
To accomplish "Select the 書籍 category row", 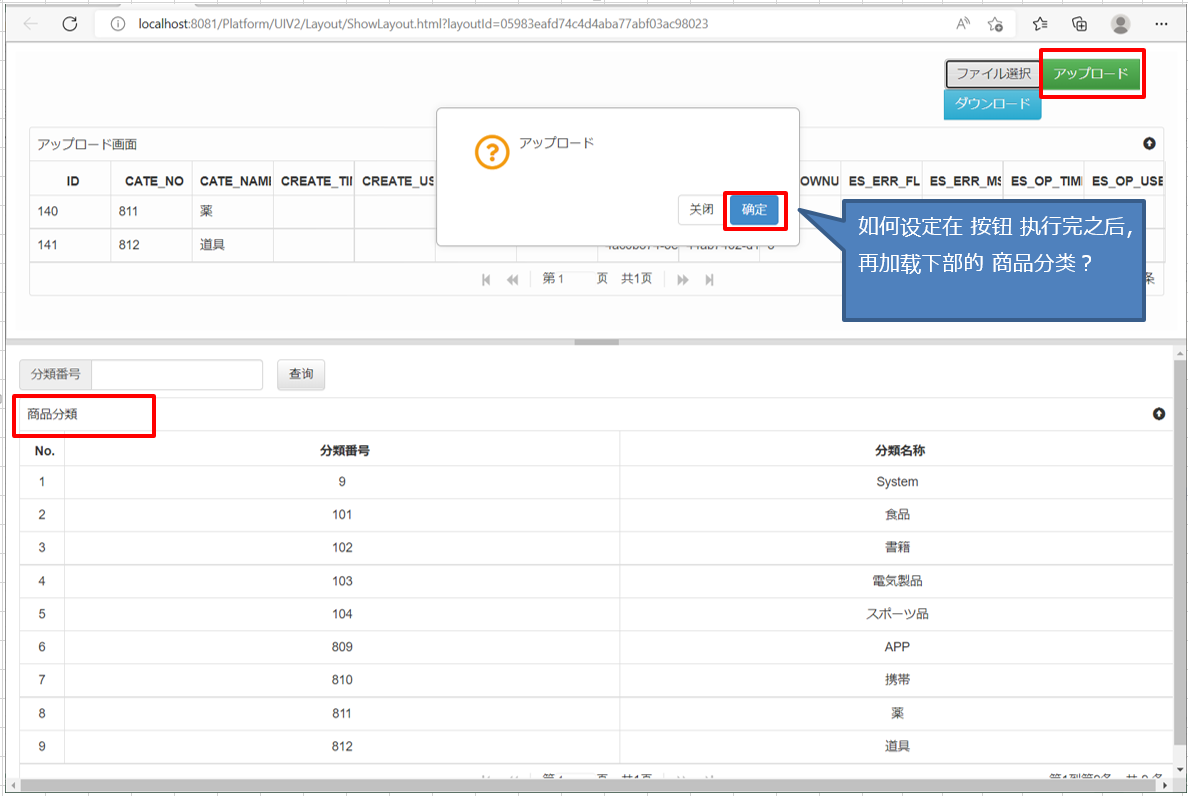I will [596, 548].
